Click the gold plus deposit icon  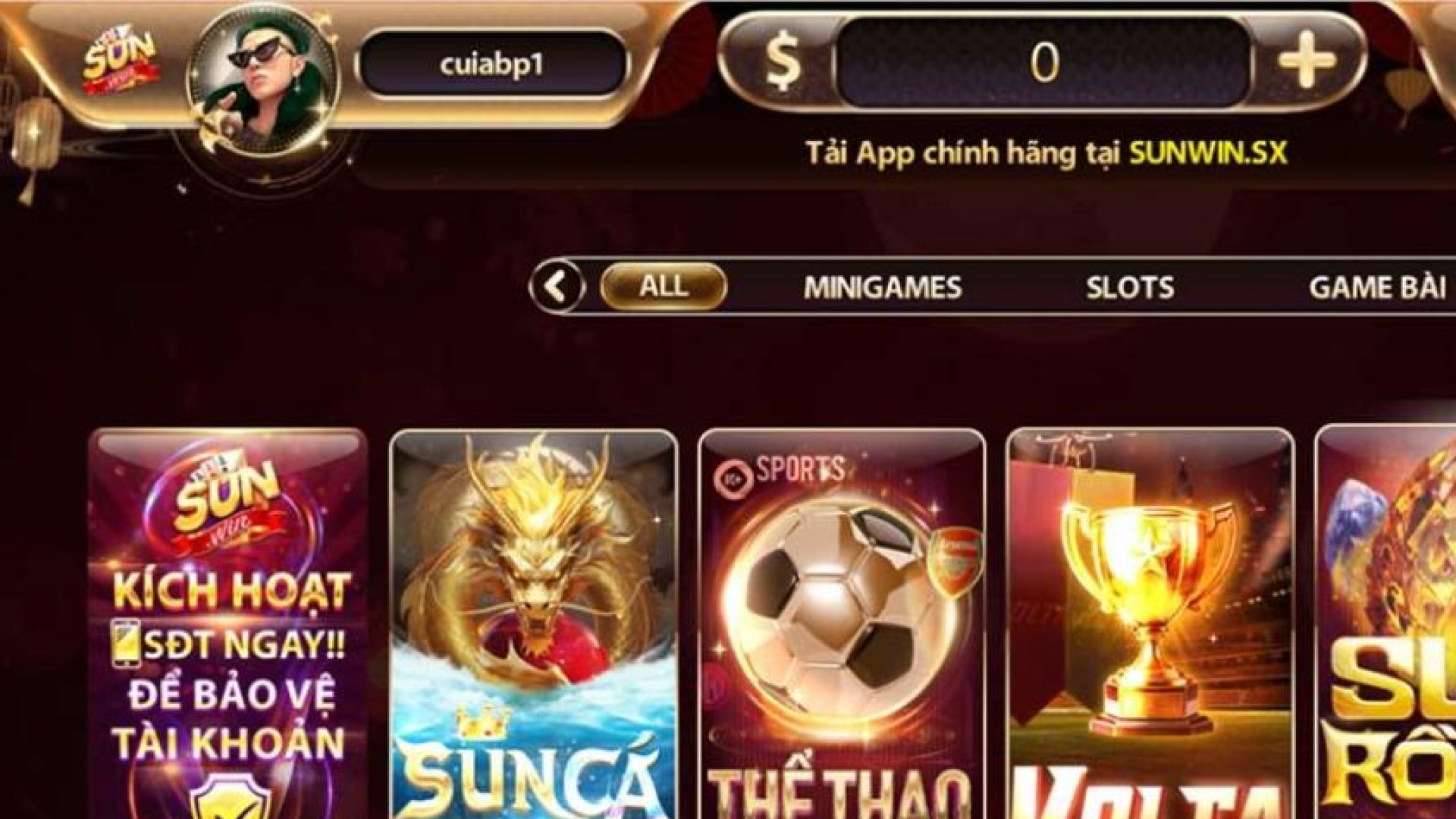[1307, 61]
